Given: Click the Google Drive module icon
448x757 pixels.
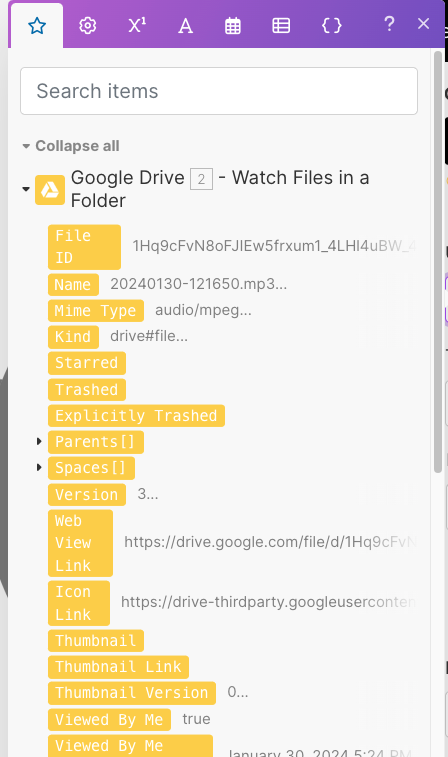Looking at the screenshot, I should [x=50, y=190].
